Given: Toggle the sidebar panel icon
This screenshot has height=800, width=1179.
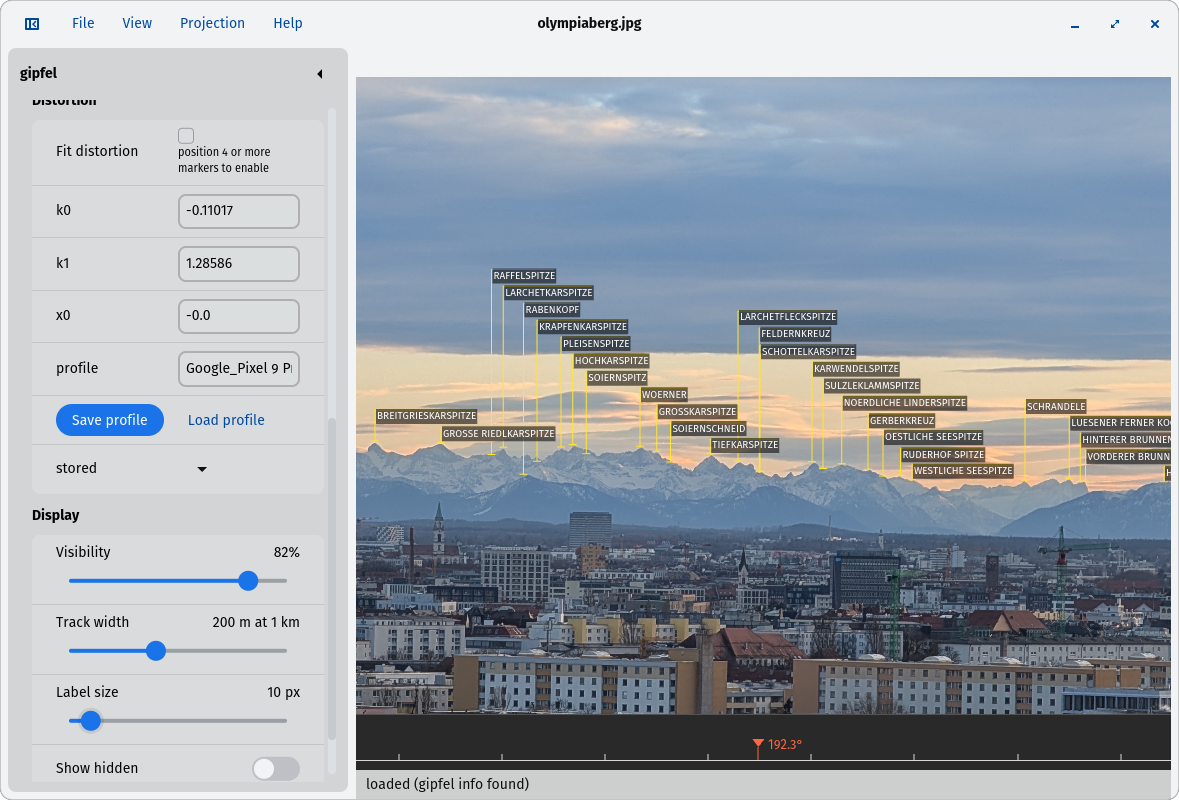Looking at the screenshot, I should (x=32, y=24).
